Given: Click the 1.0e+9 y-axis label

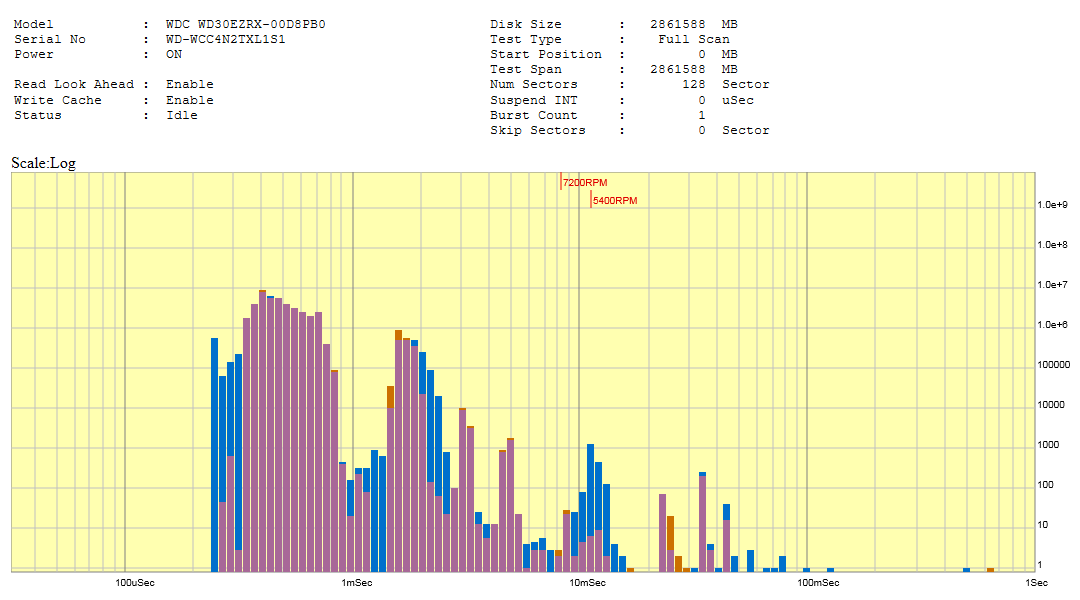Looking at the screenshot, I should point(1053,204).
